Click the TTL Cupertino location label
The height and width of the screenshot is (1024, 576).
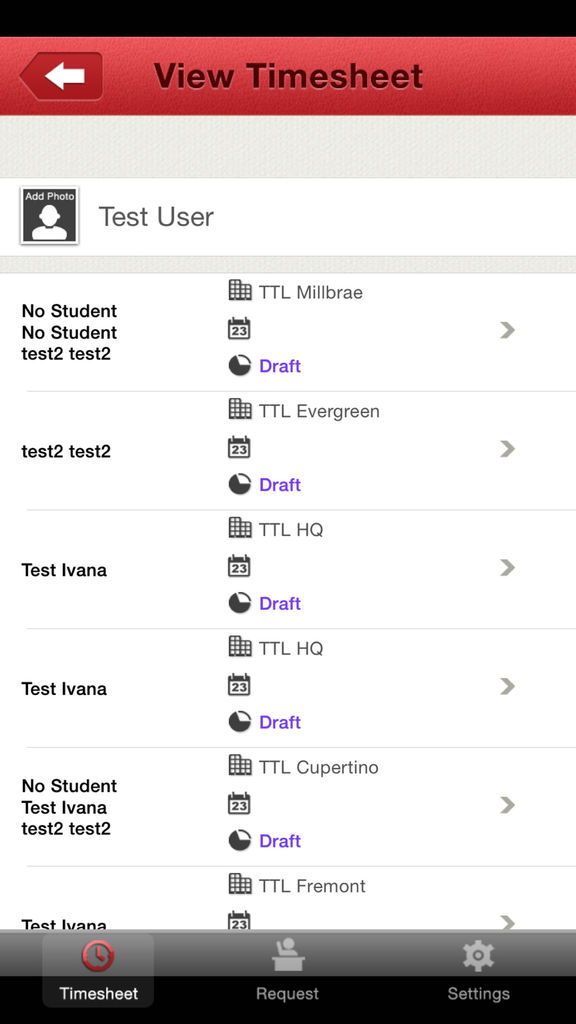[x=319, y=767]
